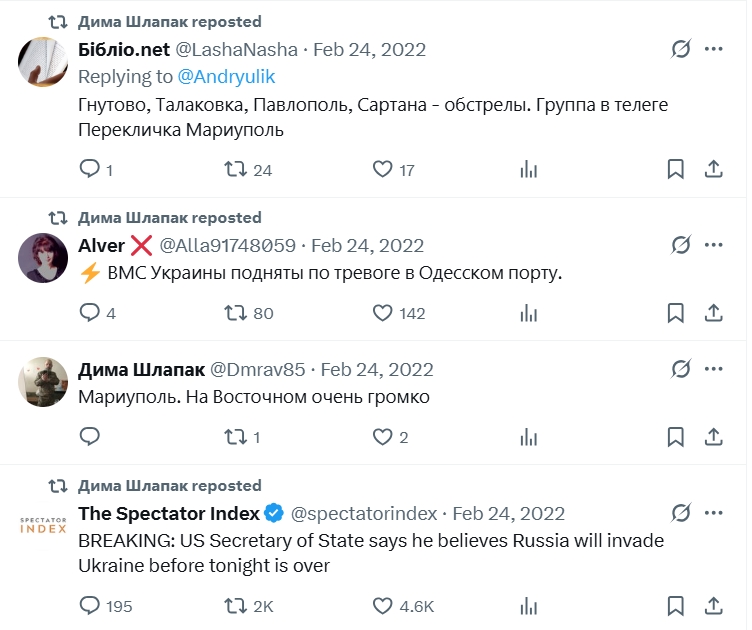Screen dimensions: 752x630
Task: Bookmark the Бібліо.net tweet
Action: 676,169
